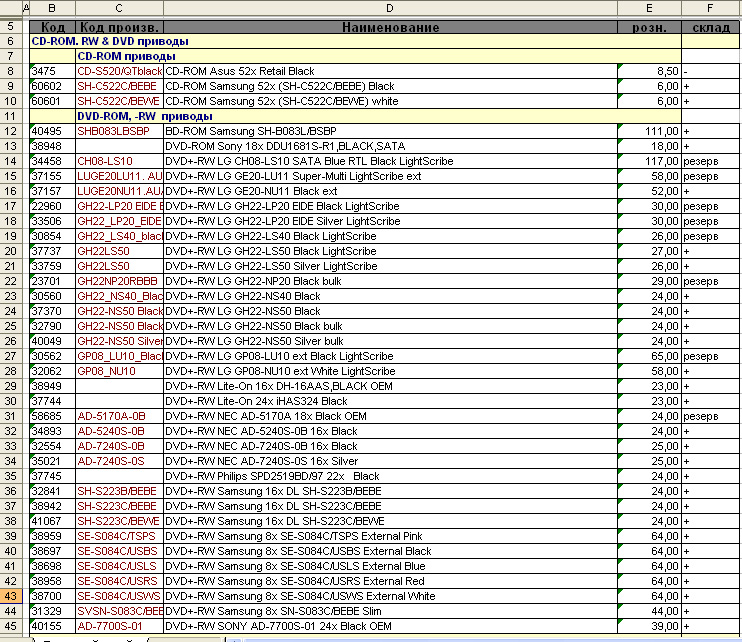The width and height of the screenshot is (742, 642).
Task: Select 'NEC AD-7240S-0B 16x Black' cell
Action: coord(390,446)
